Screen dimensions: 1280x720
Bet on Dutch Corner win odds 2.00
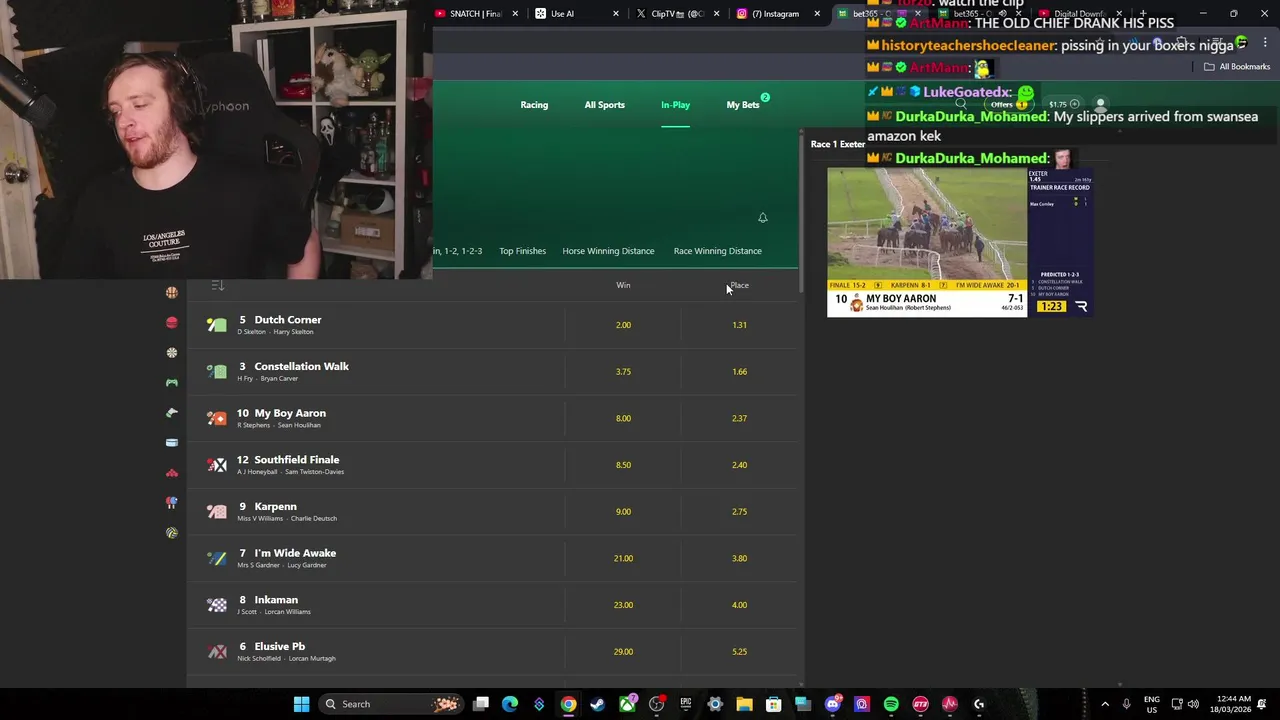coord(623,325)
